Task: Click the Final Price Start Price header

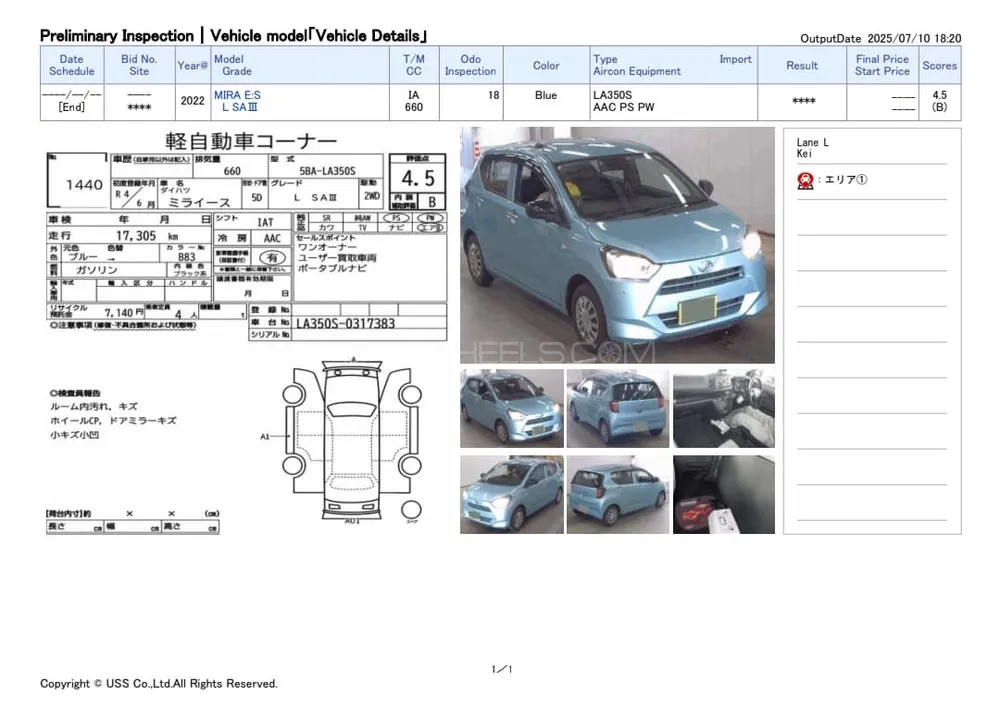Action: 882,65
